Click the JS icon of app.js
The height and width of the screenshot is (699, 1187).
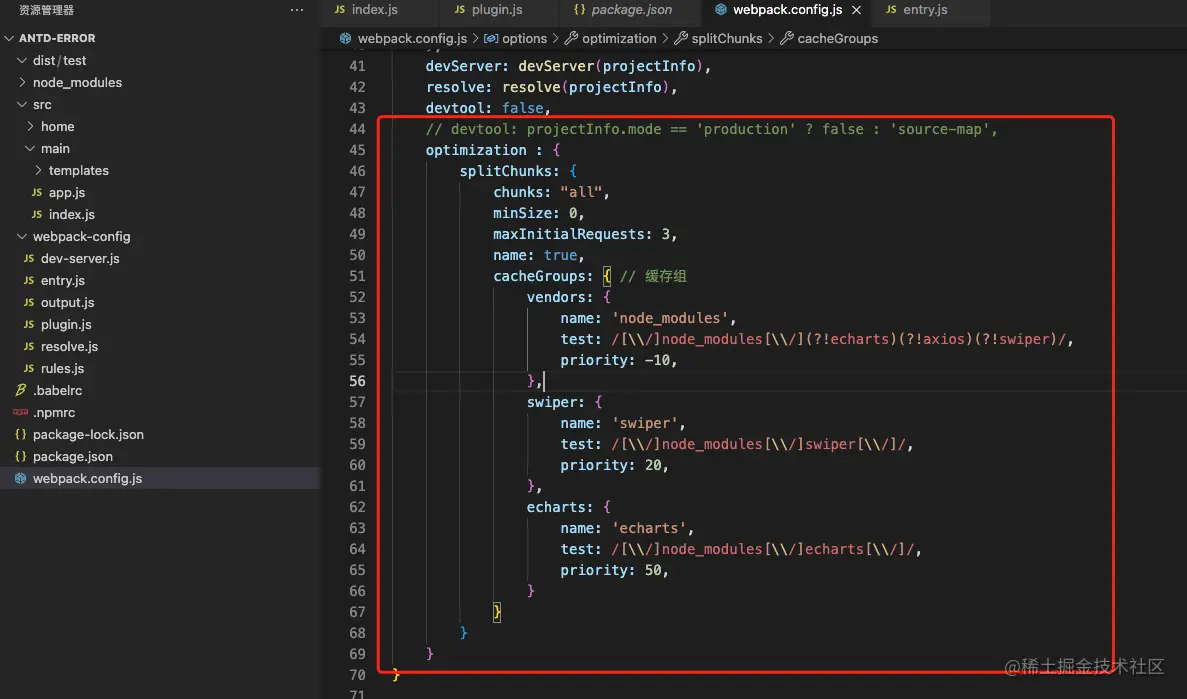click(37, 192)
